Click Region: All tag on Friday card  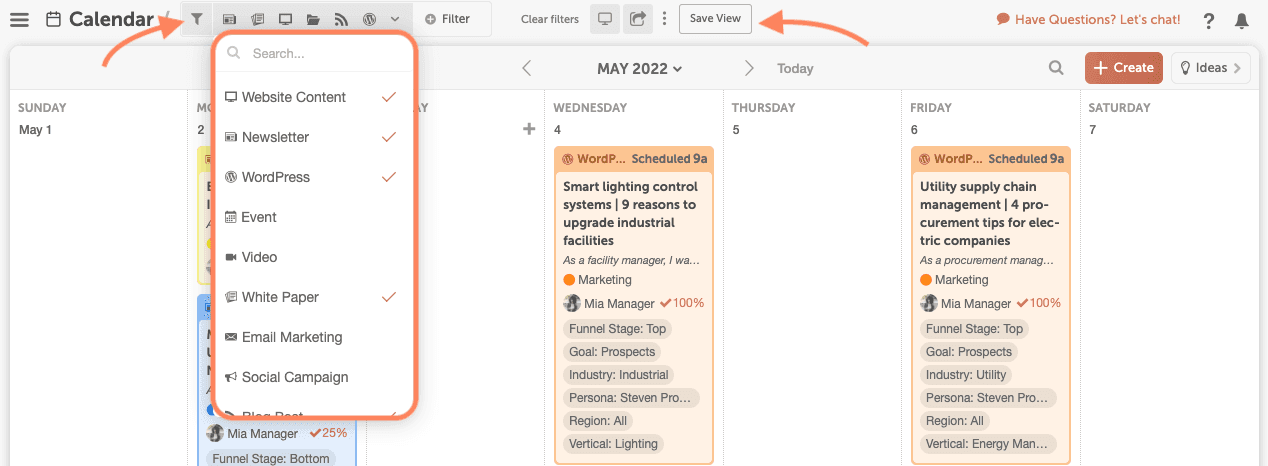955,421
